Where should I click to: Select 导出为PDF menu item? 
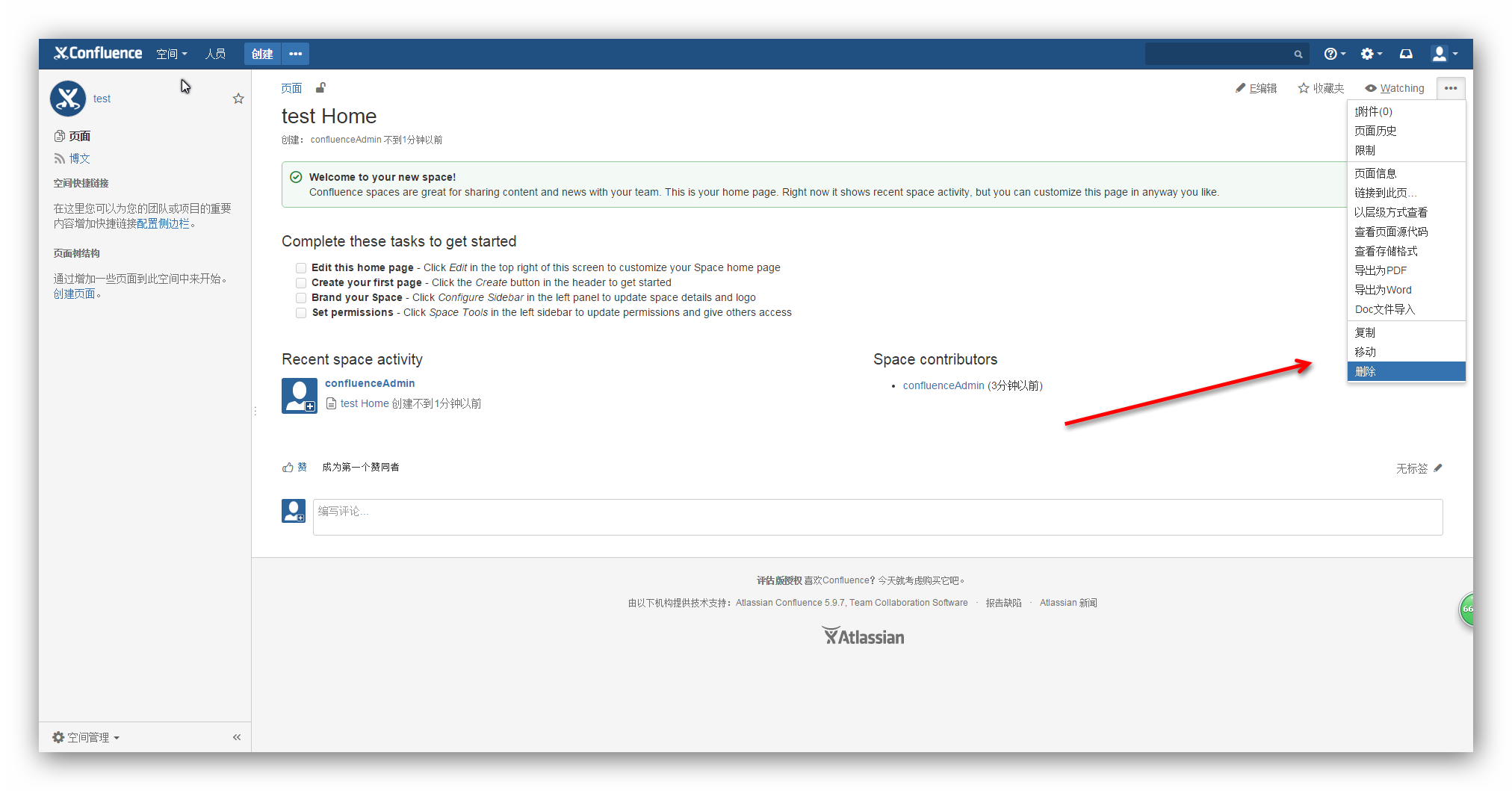pyautogui.click(x=1406, y=270)
